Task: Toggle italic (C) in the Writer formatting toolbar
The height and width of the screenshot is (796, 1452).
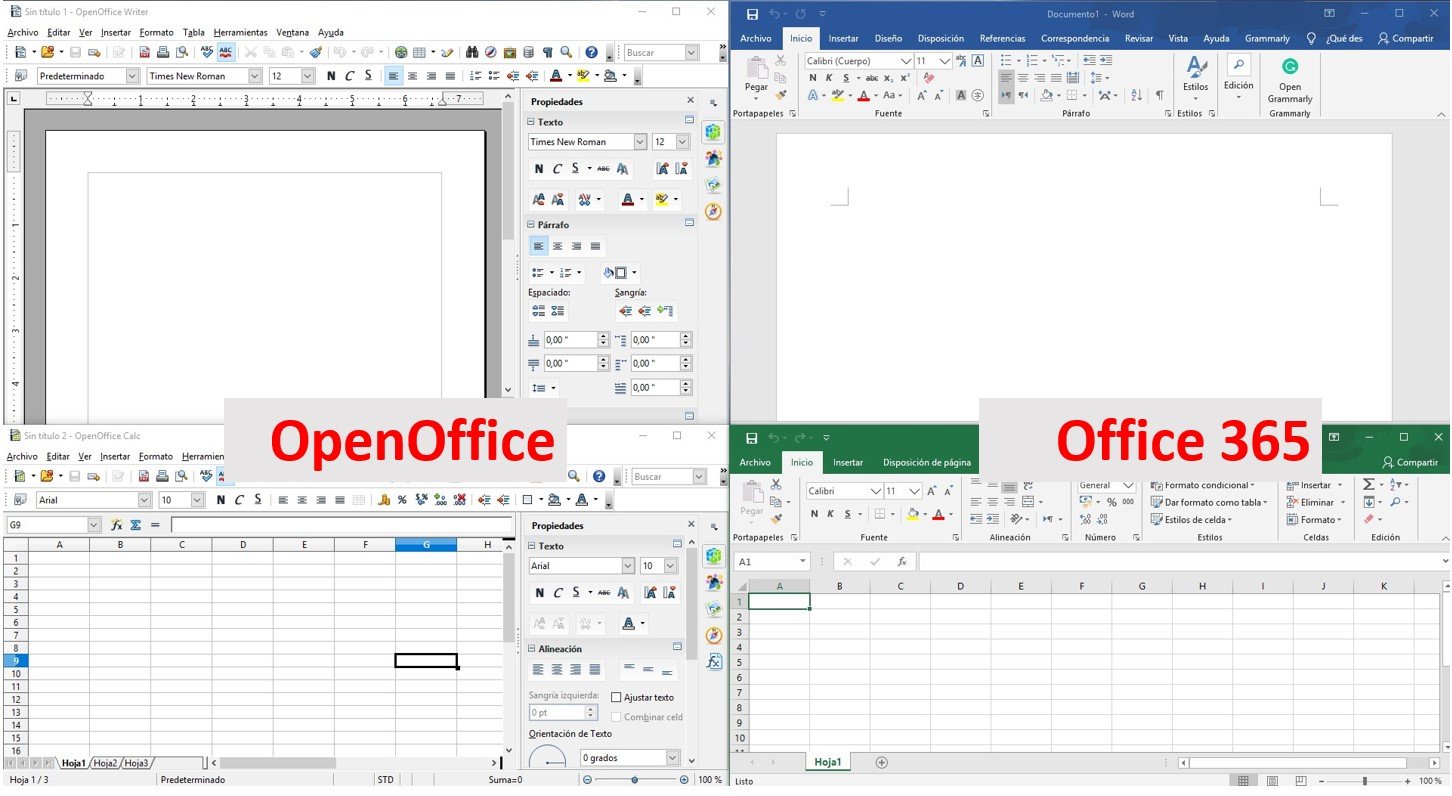Action: point(350,76)
